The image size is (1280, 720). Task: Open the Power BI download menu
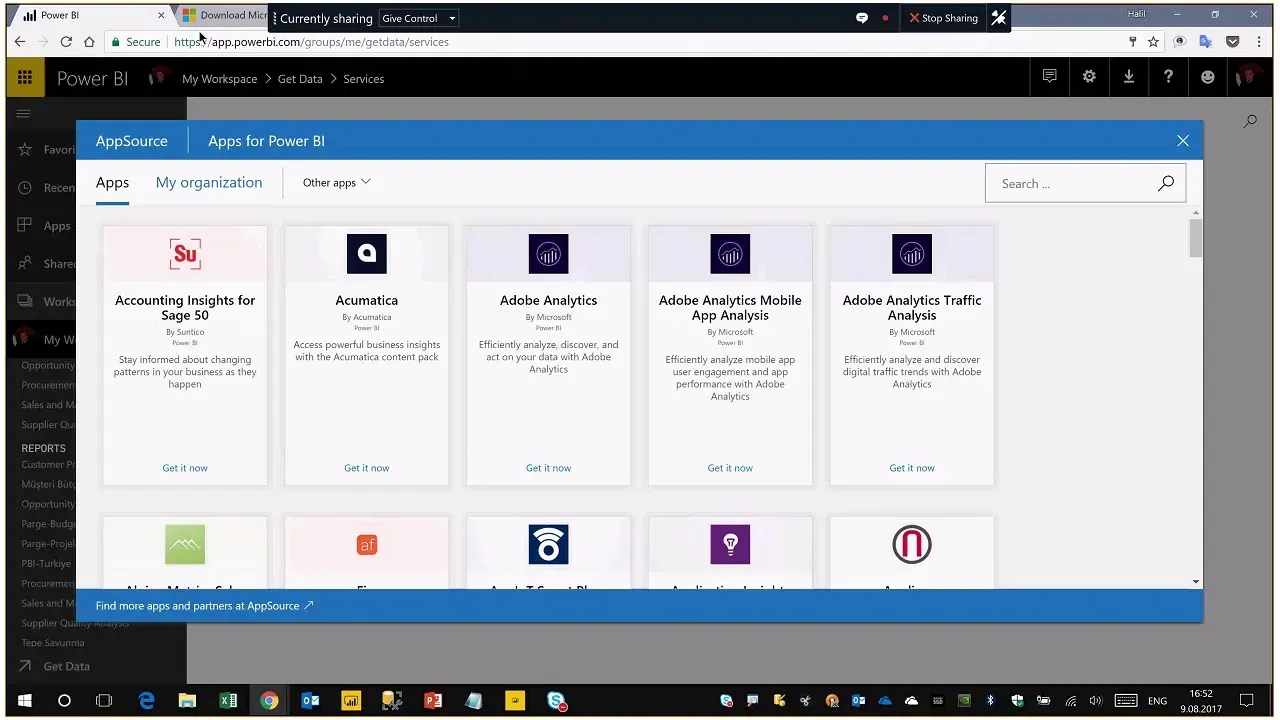1128,77
